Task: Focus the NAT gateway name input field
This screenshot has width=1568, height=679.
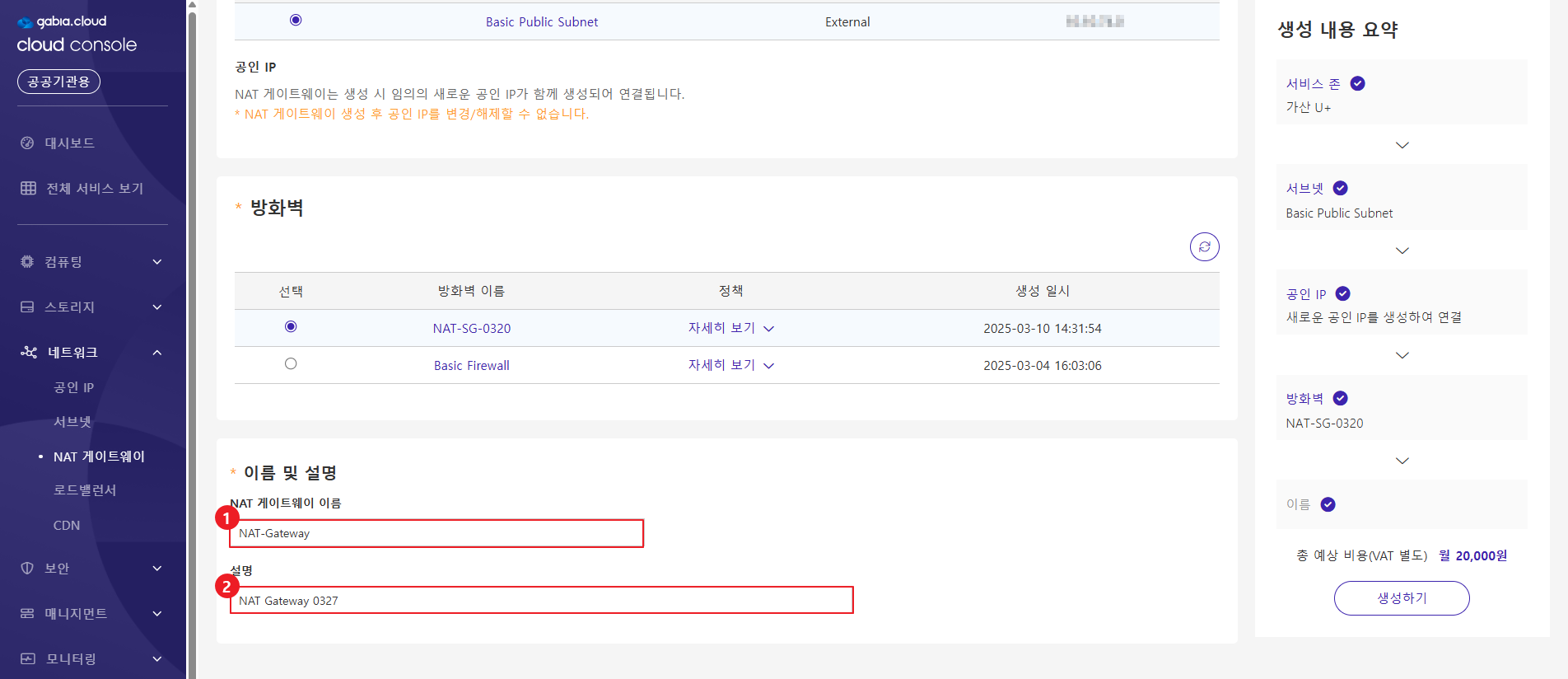Action: pos(436,533)
